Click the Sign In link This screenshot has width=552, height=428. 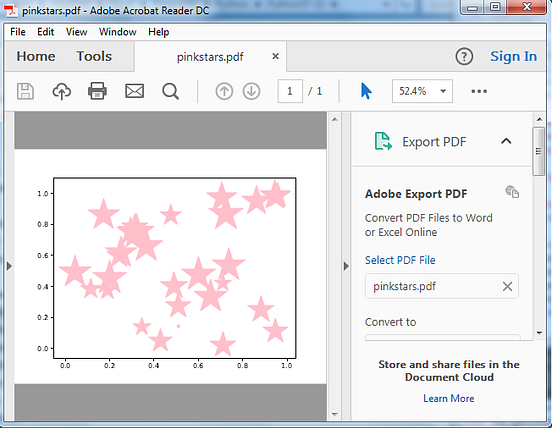tap(514, 56)
